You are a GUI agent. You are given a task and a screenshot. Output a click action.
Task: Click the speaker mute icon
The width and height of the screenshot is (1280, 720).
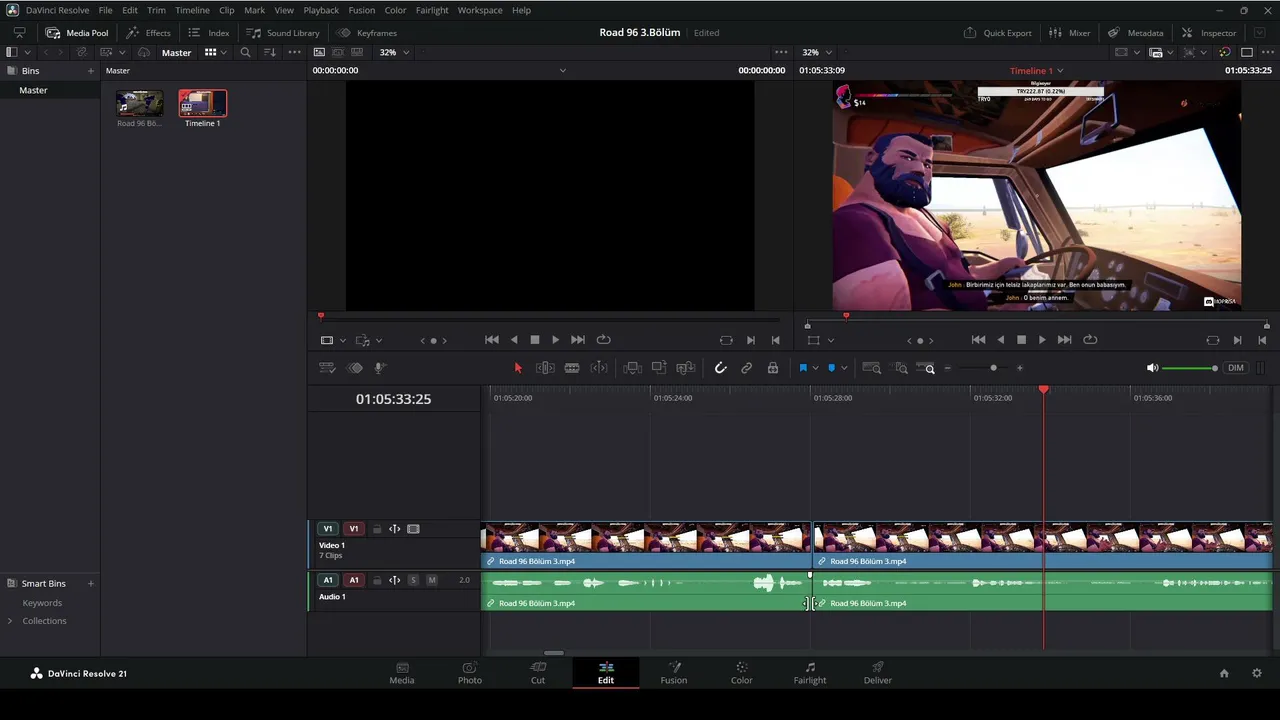[x=1152, y=368]
